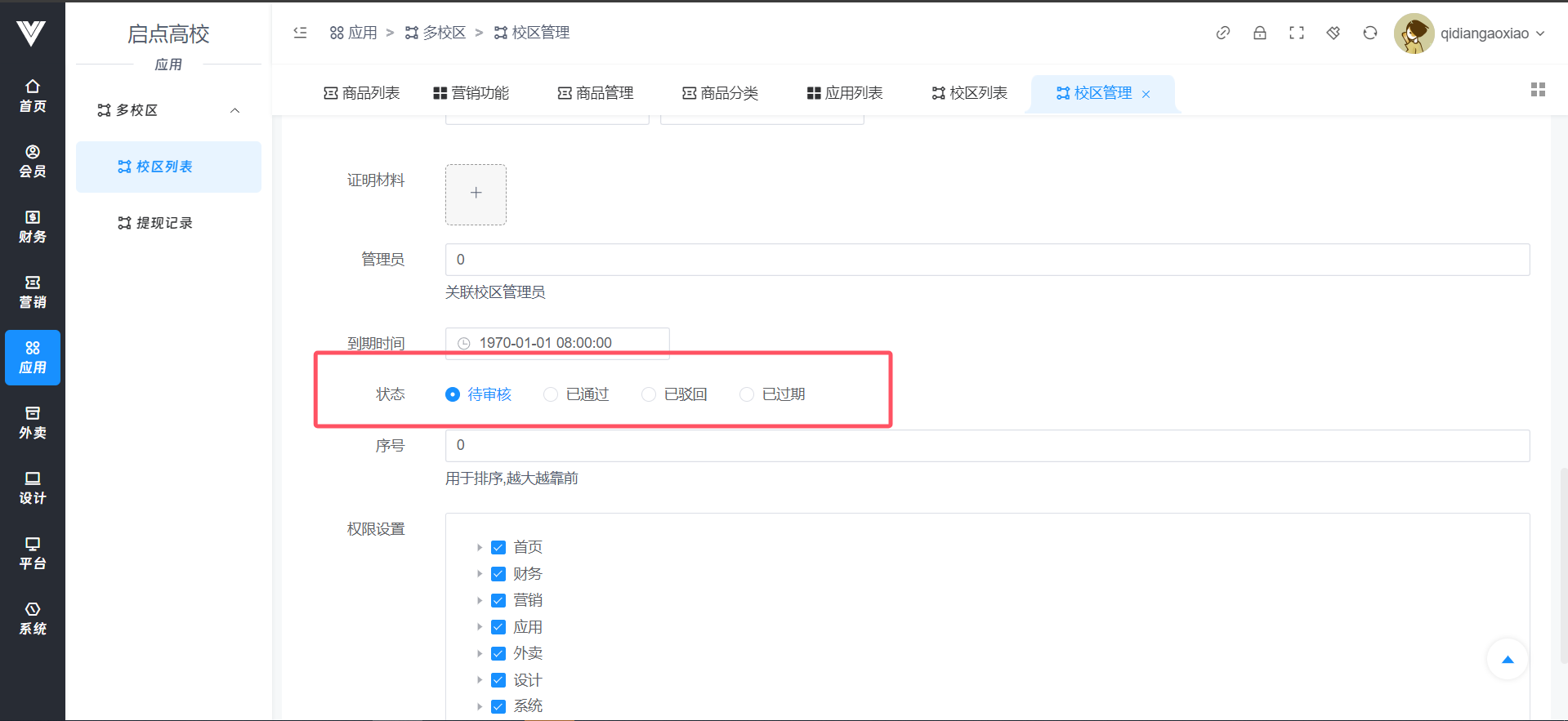Collapse the sidebar menu icon
Screen dimensions: 1568x721
300,33
